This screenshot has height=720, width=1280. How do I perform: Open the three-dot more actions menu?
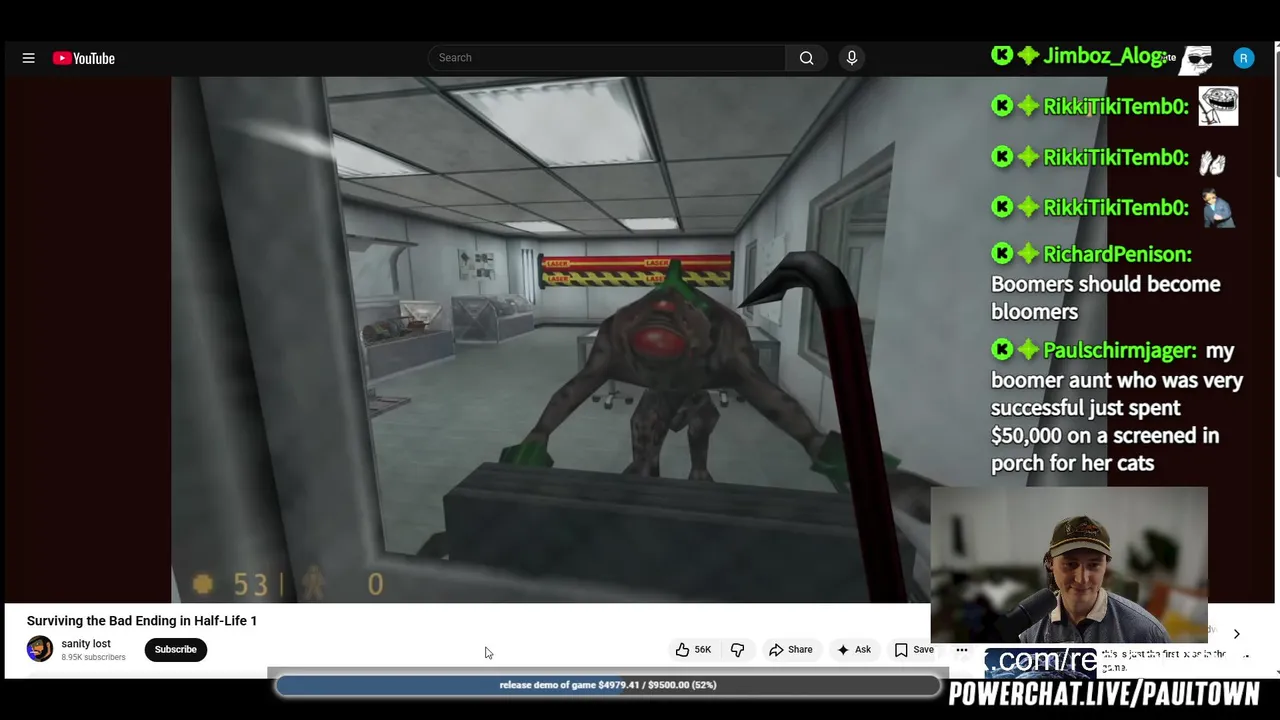click(x=962, y=650)
